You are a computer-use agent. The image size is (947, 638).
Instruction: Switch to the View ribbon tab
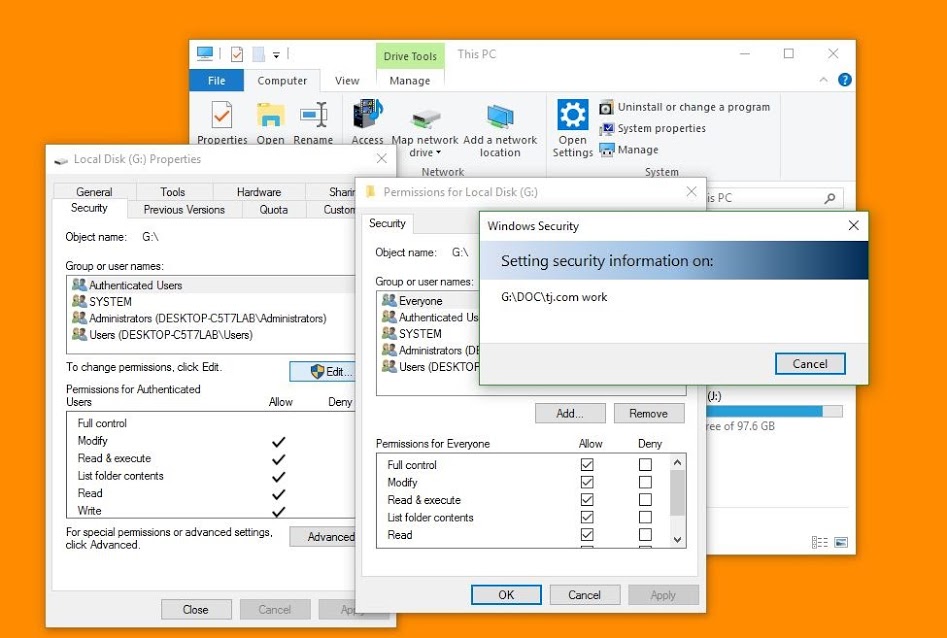(347, 81)
